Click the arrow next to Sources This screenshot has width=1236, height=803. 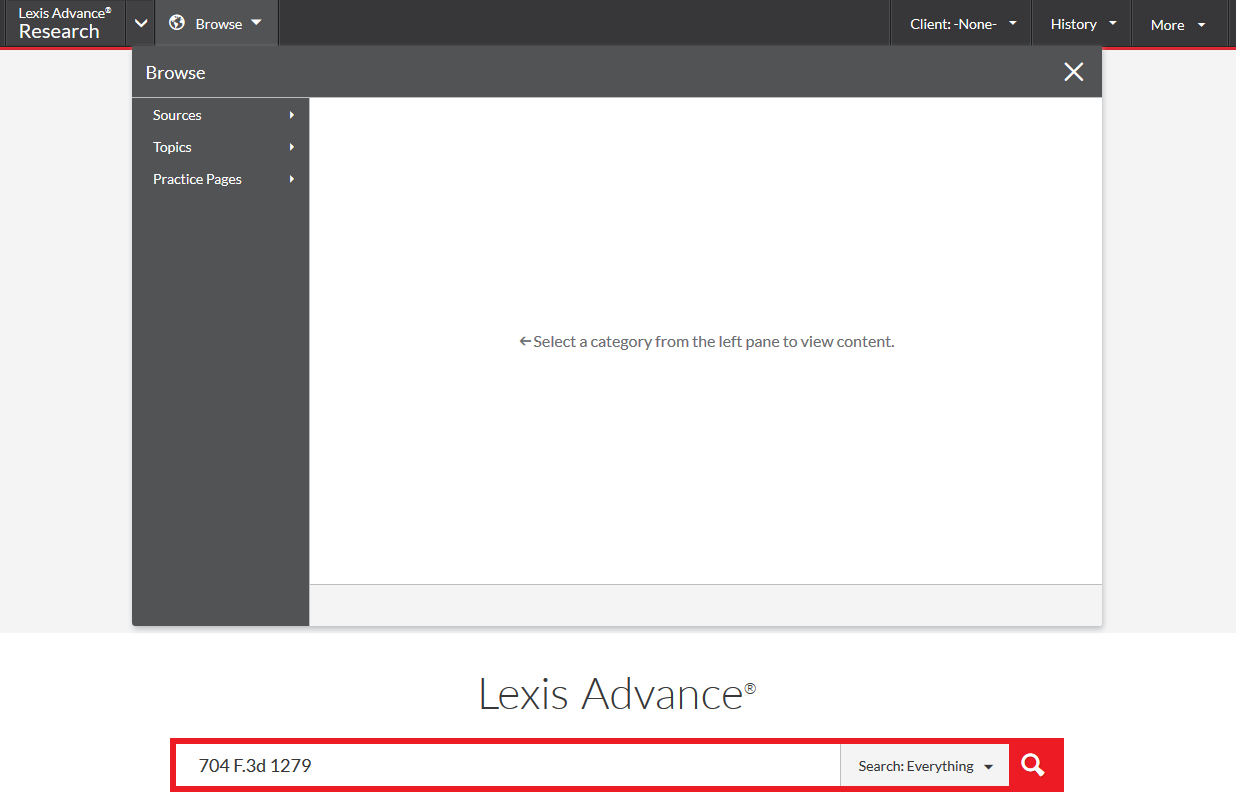pyautogui.click(x=292, y=115)
